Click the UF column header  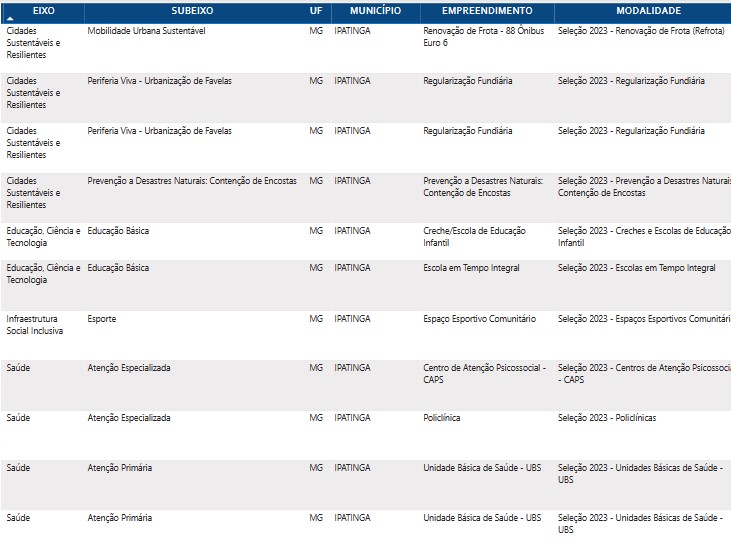point(316,10)
